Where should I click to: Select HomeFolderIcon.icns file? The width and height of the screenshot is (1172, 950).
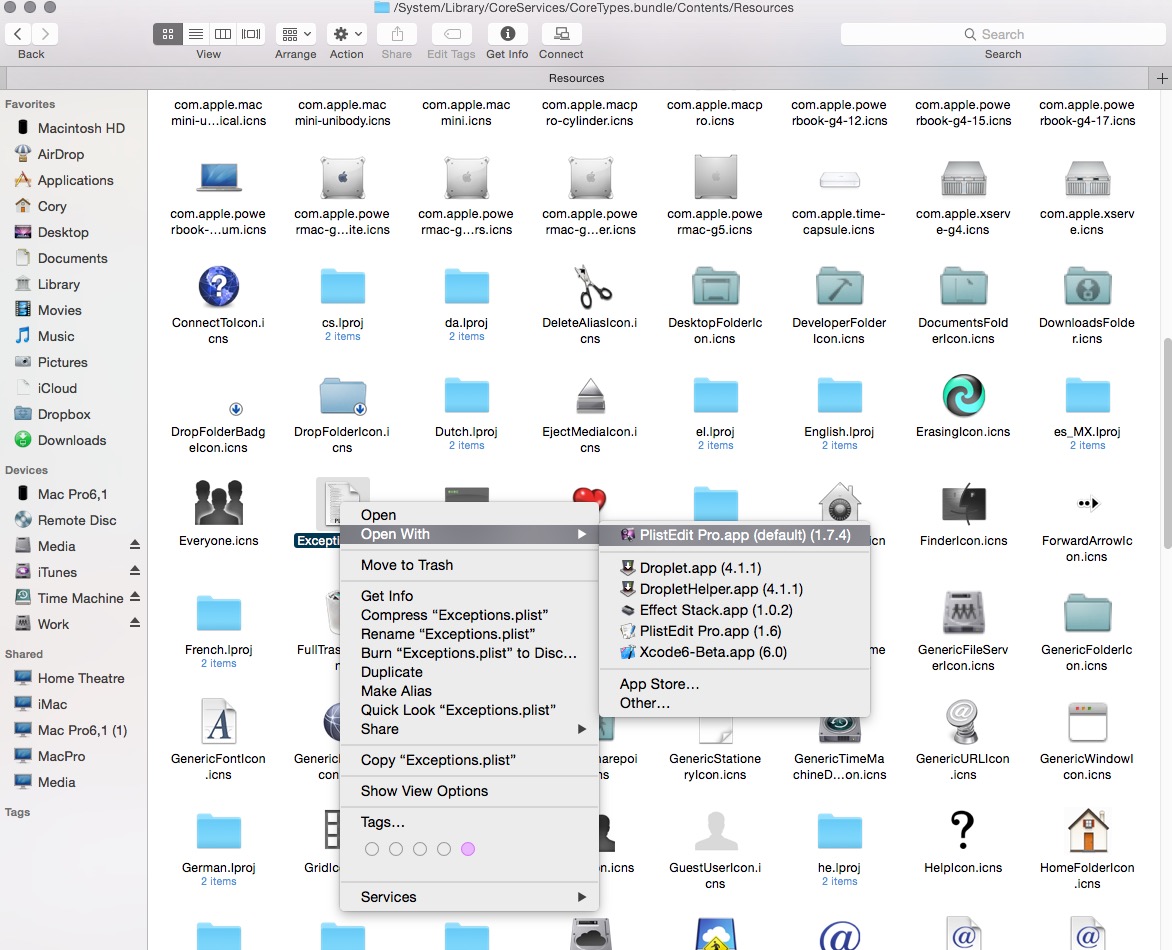1088,830
